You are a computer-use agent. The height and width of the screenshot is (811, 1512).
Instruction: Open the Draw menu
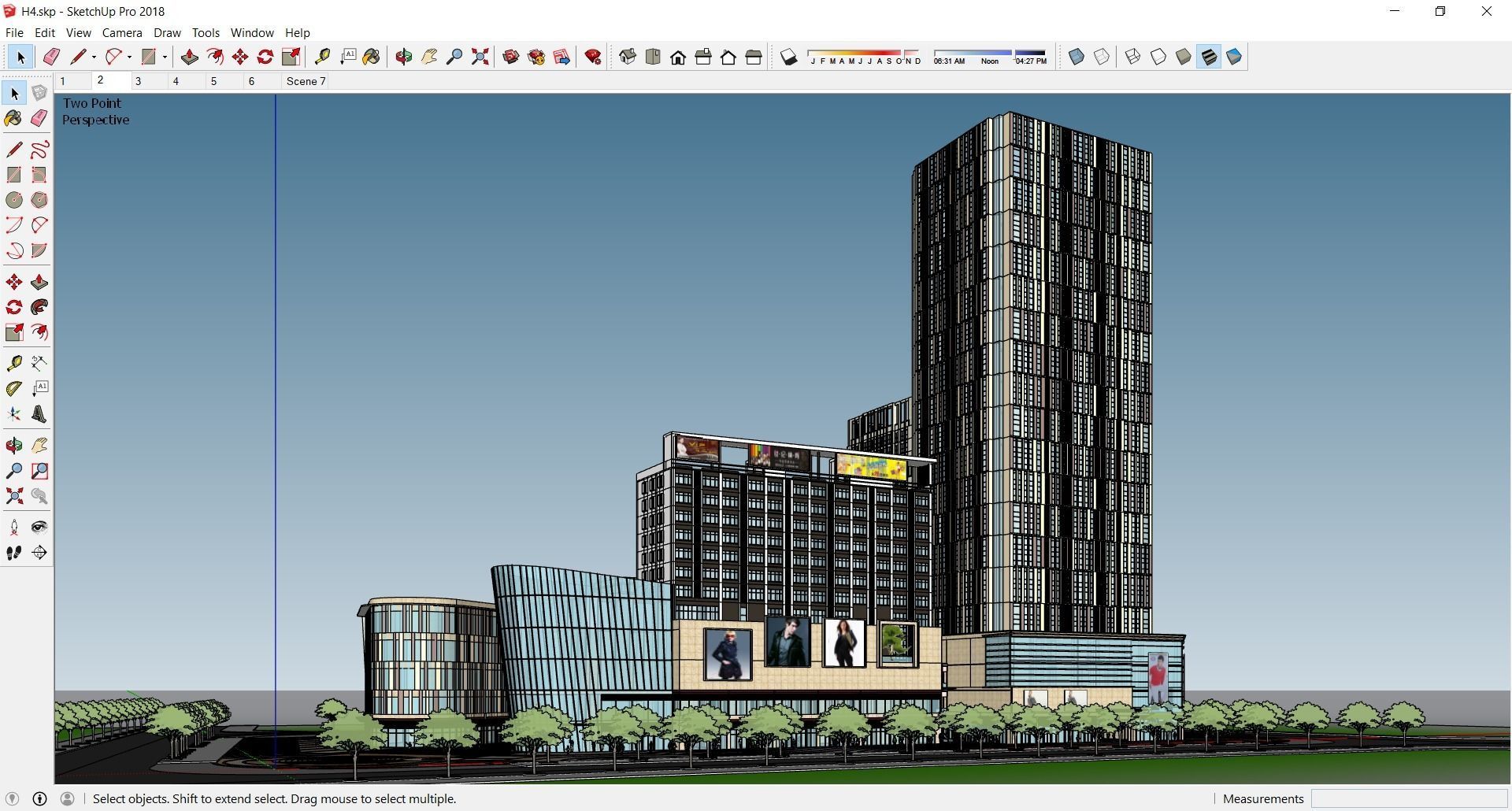[x=167, y=33]
